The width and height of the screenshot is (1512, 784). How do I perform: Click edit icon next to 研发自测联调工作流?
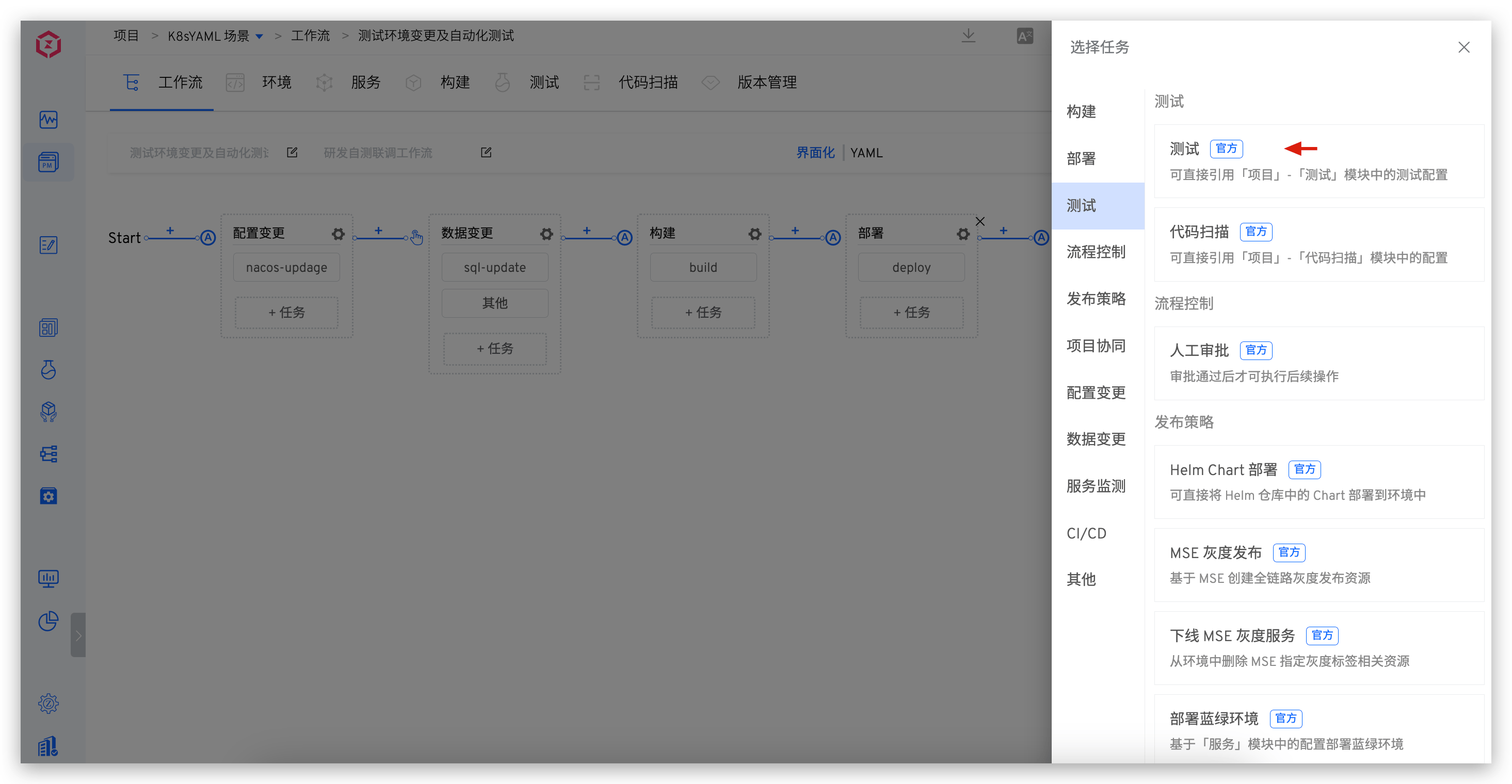[x=486, y=153]
